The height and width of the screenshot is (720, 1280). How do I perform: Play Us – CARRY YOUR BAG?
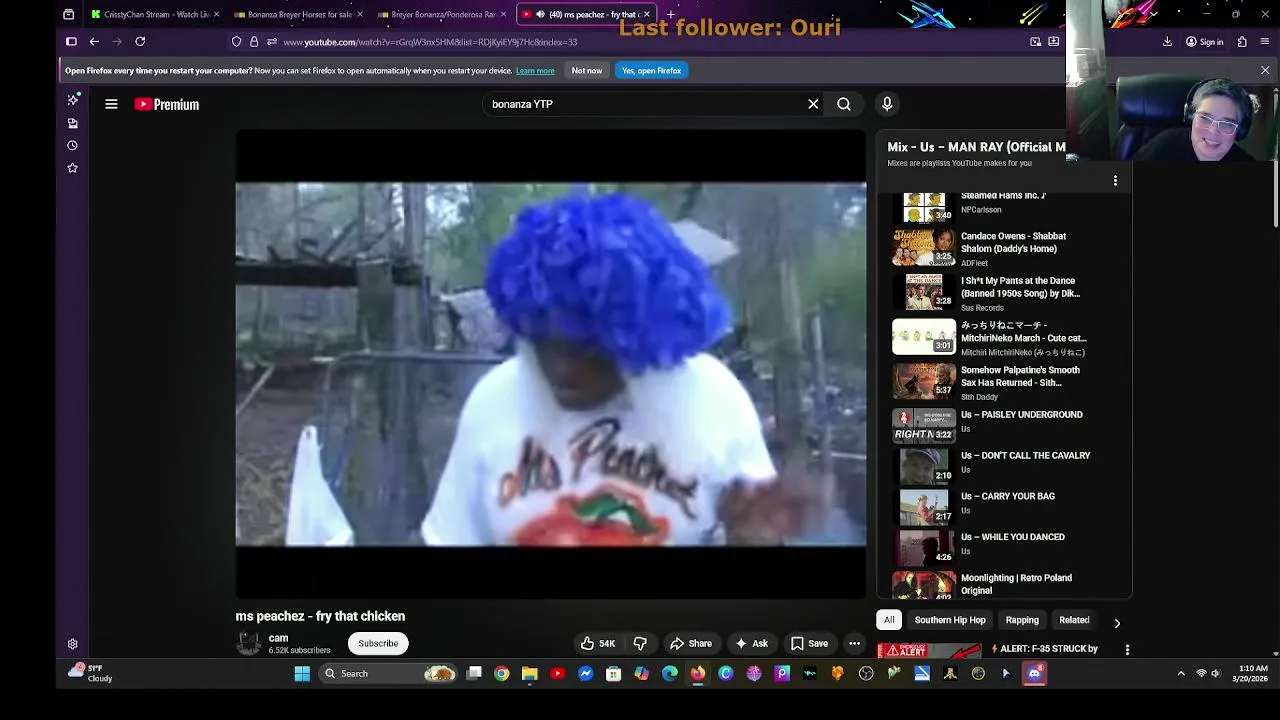click(990, 507)
